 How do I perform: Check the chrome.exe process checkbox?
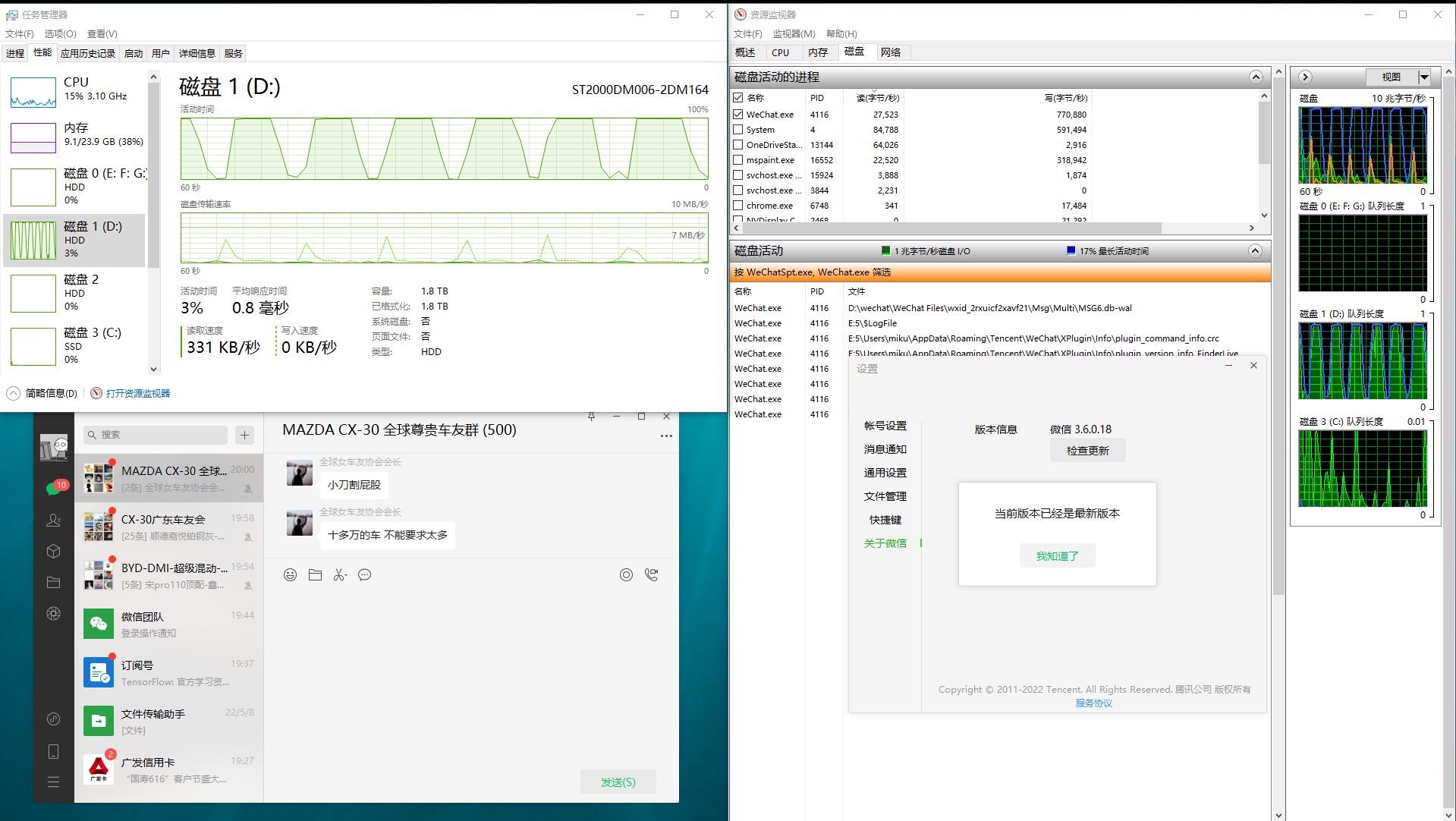[x=738, y=206]
